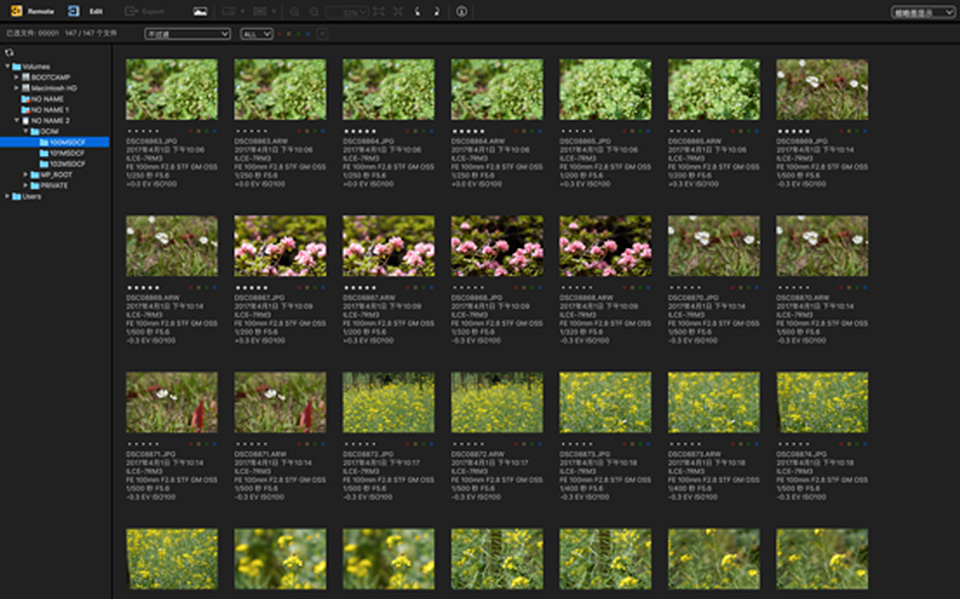960x599 pixels.
Task: Open the display mode dropdown at top right
Action: click(922, 12)
